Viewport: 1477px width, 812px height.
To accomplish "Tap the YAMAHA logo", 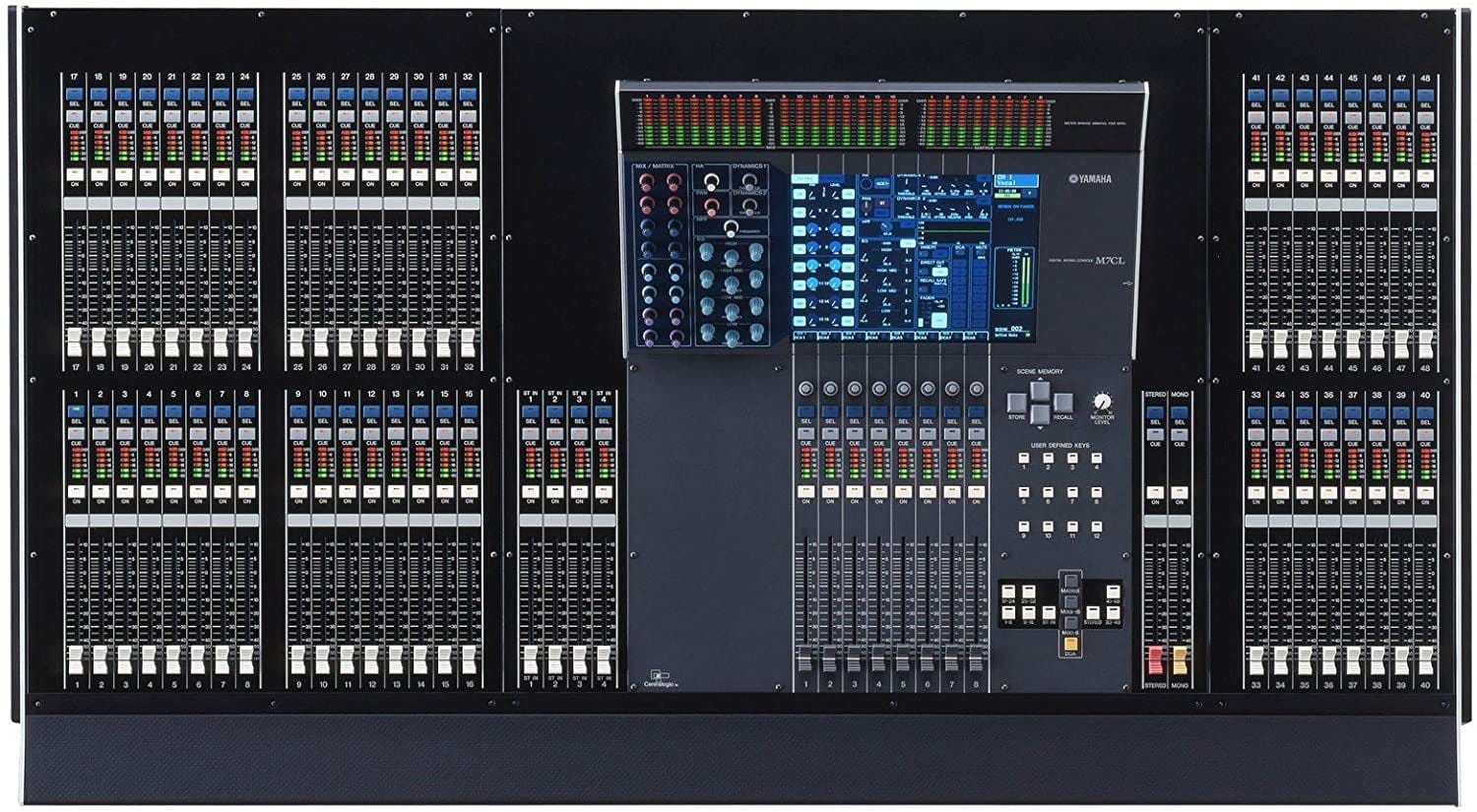I will tap(1090, 179).
